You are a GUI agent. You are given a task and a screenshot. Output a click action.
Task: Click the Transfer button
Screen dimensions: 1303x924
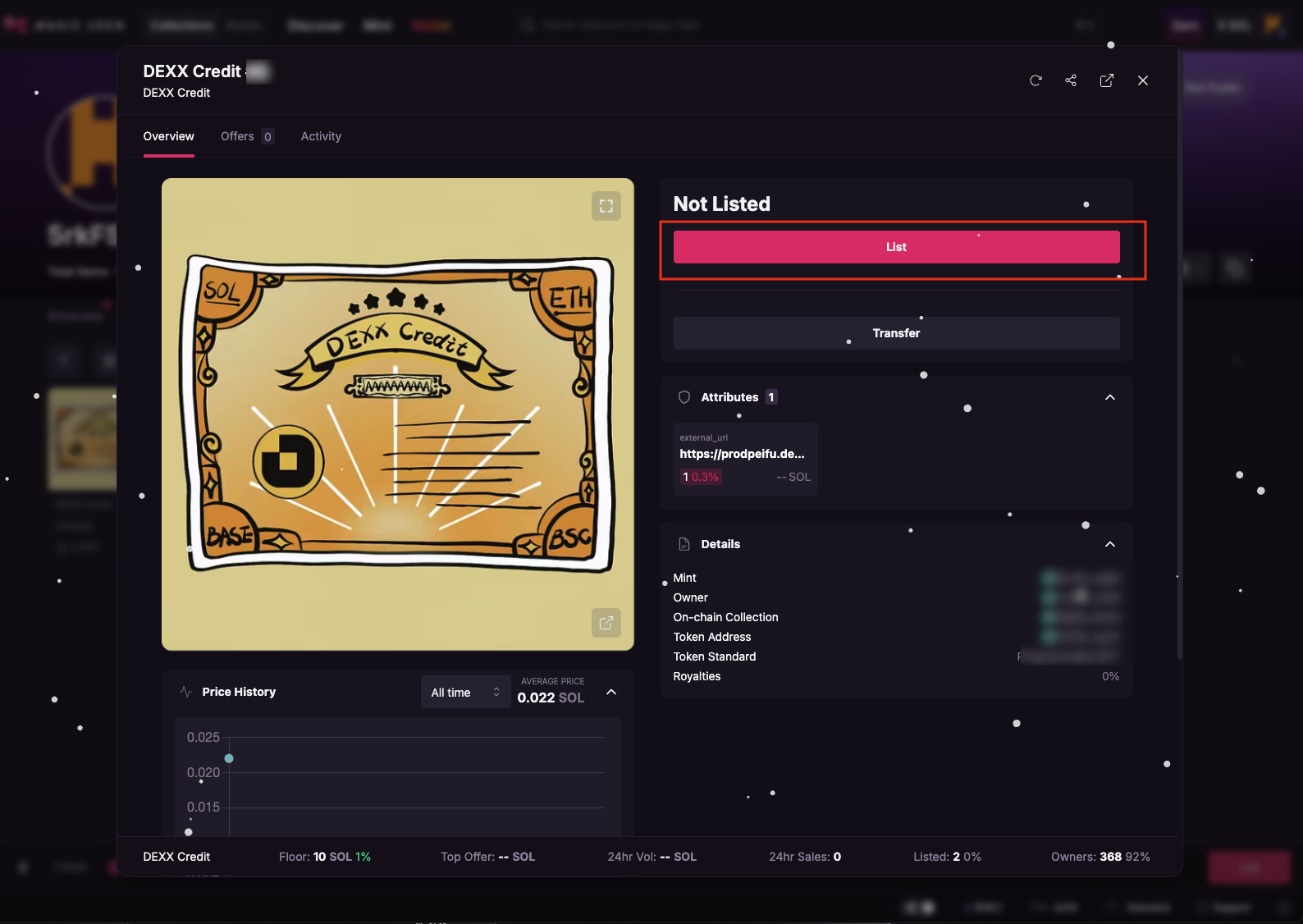[x=897, y=333]
